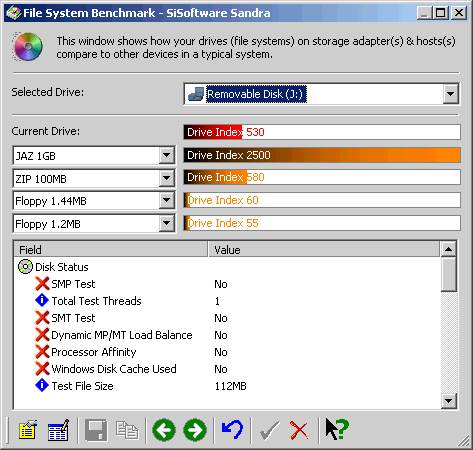Expand the JAZ 1GB reference dropdown
Image resolution: width=473 pixels, height=450 pixels.
coord(166,155)
